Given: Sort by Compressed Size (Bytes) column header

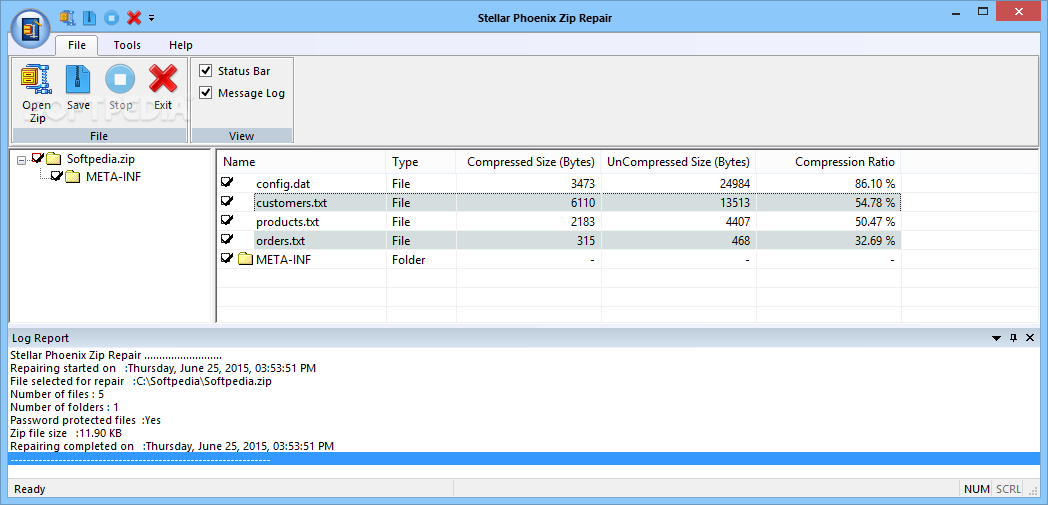Looking at the screenshot, I should click(x=529, y=162).
